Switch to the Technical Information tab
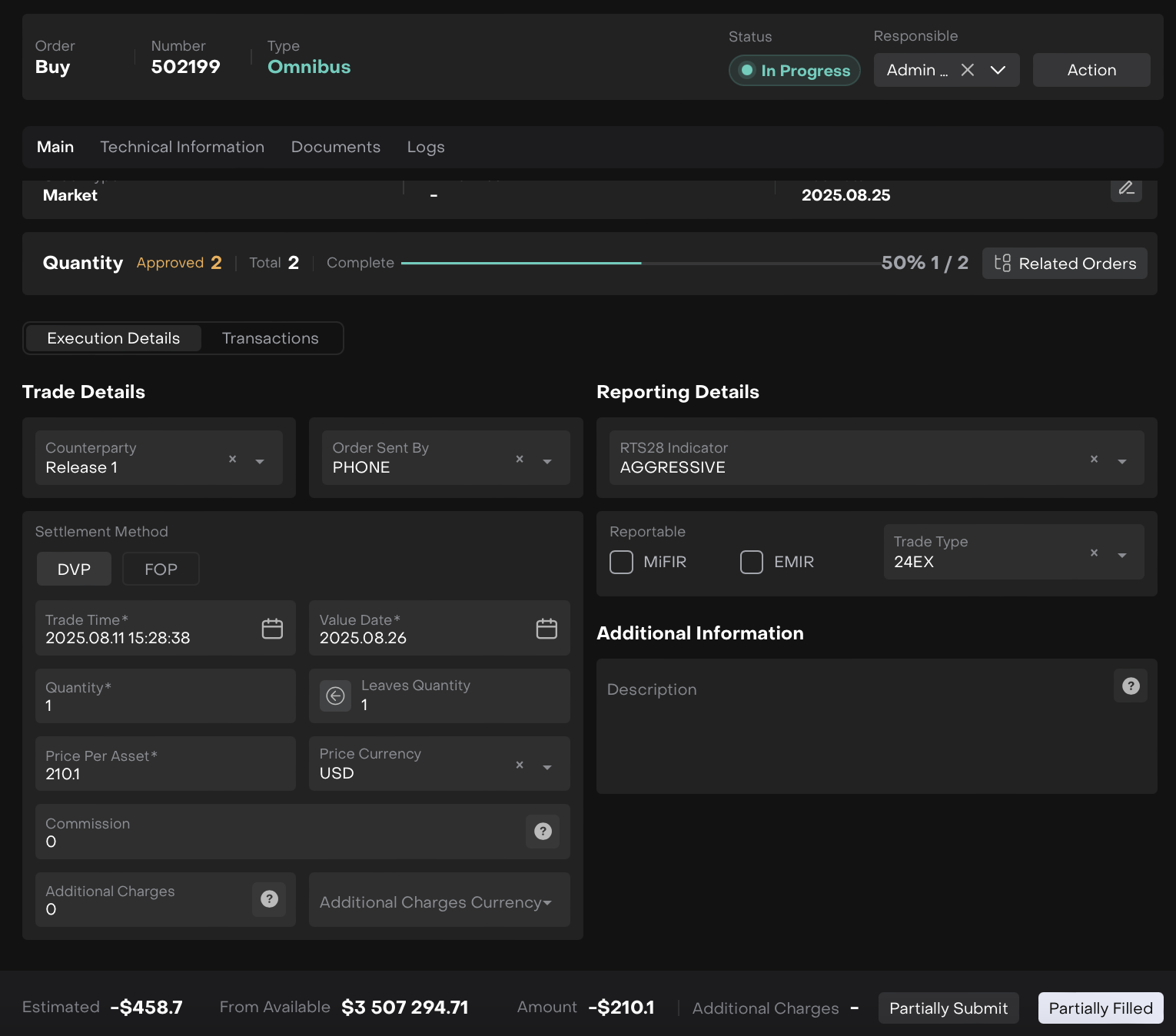Screen dimensions: 1176x1036 click(x=182, y=147)
